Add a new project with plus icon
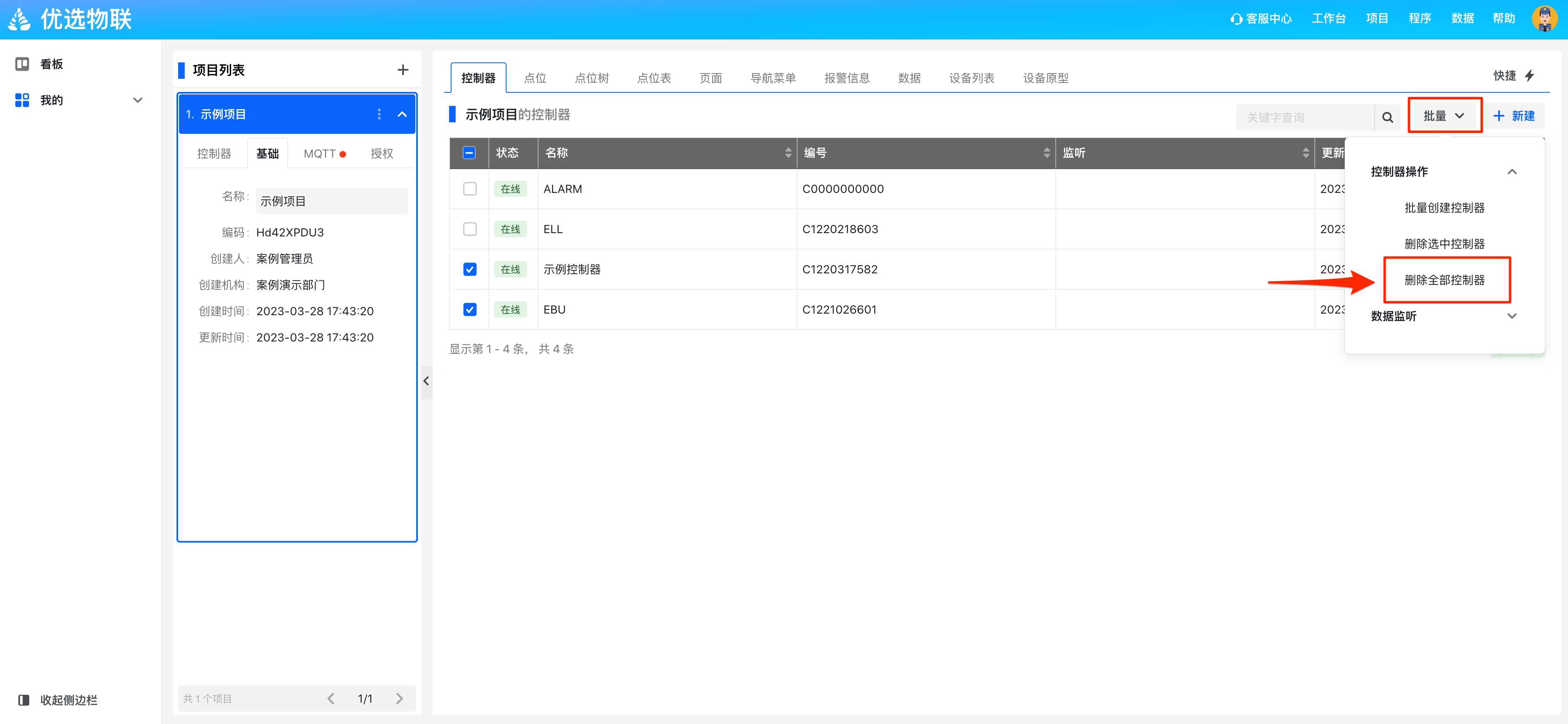The width and height of the screenshot is (1568, 724). [402, 70]
